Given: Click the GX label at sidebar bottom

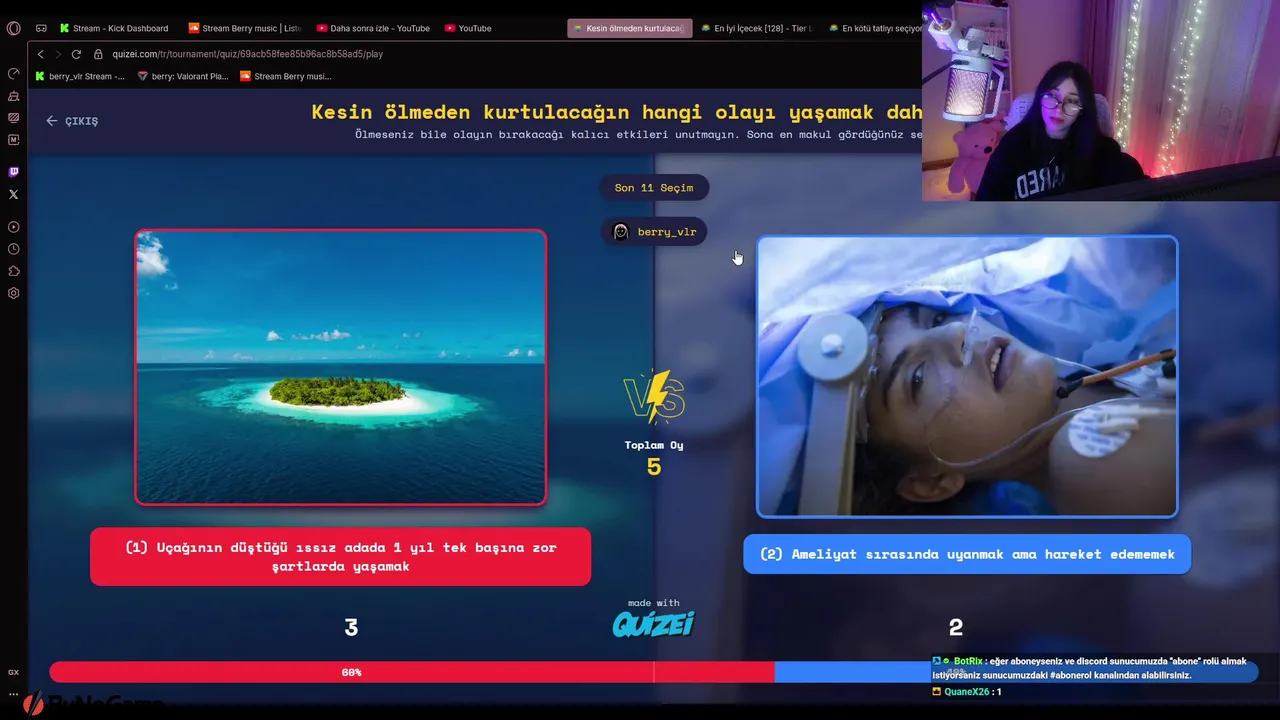Looking at the screenshot, I should pos(13,672).
